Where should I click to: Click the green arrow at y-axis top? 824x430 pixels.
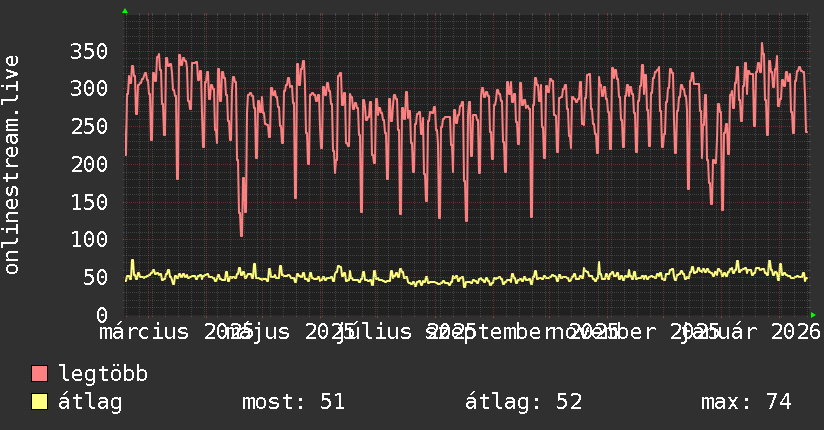125,11
